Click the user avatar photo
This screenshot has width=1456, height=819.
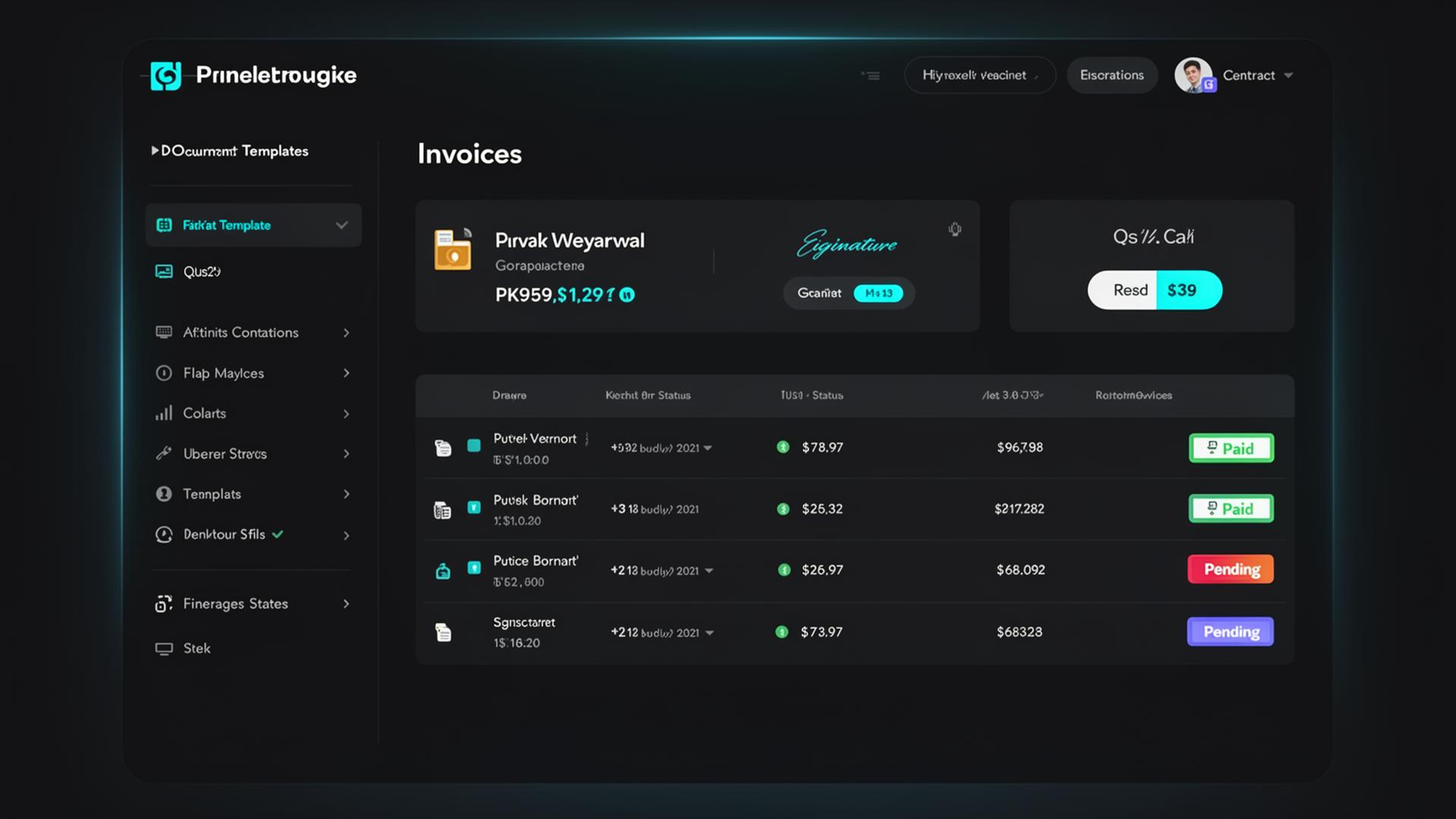(x=1194, y=75)
